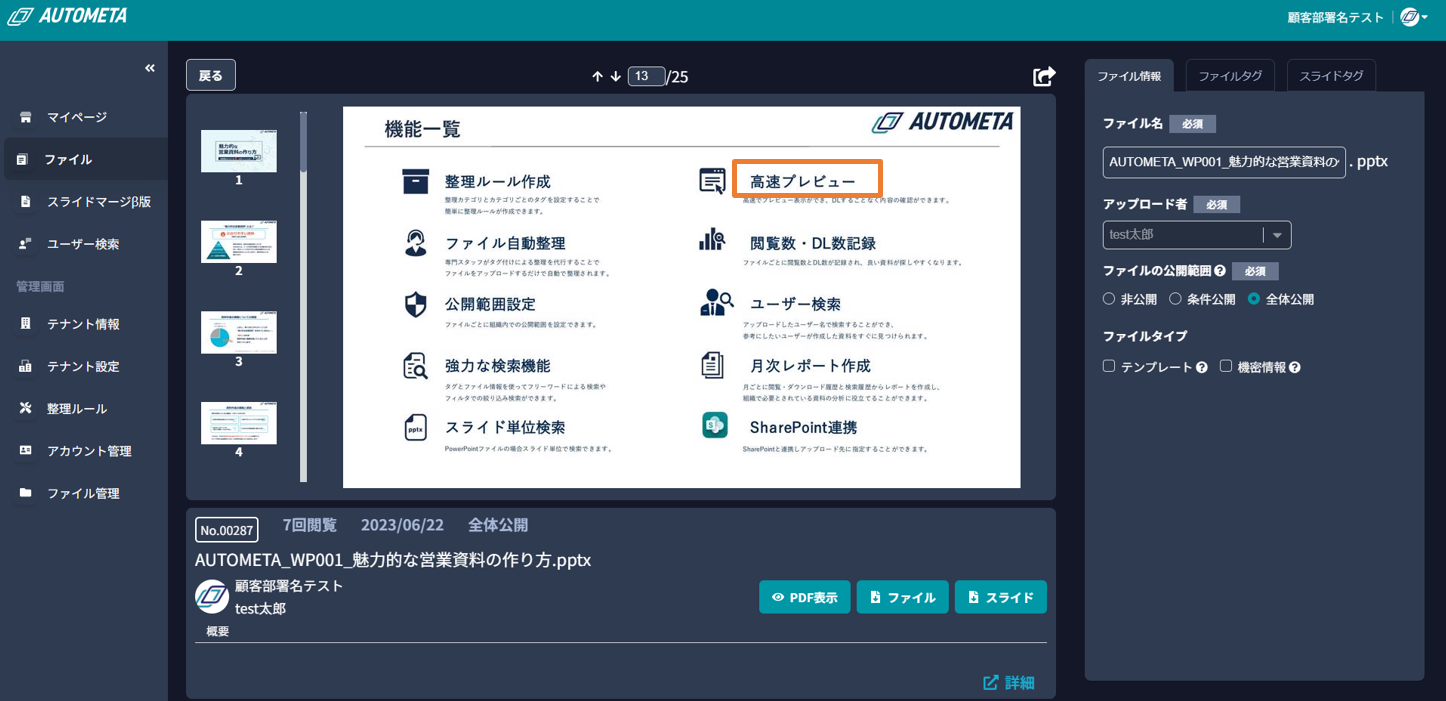Screen dimensions: 1446x701
Task: Click the 戻る back button
Action: 211,75
